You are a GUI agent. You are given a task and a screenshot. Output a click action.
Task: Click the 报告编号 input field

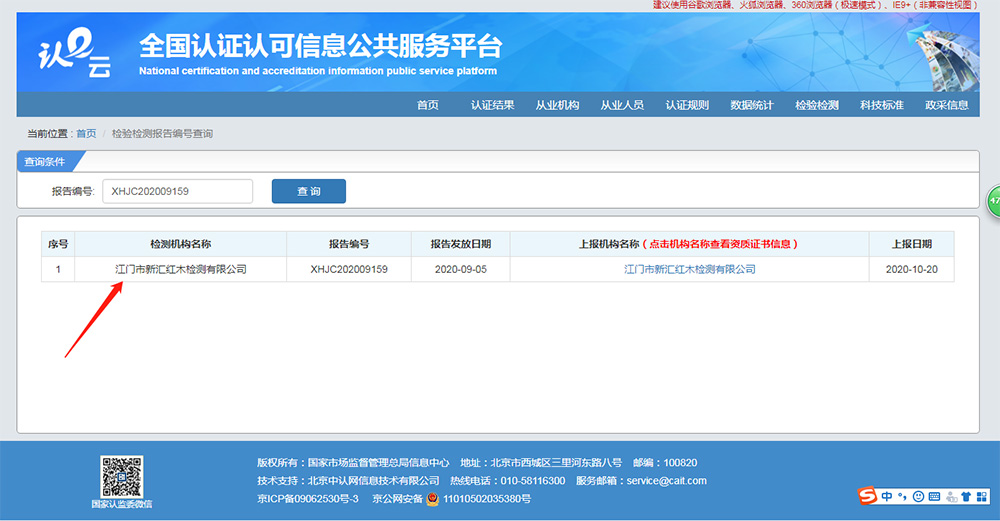point(177,191)
